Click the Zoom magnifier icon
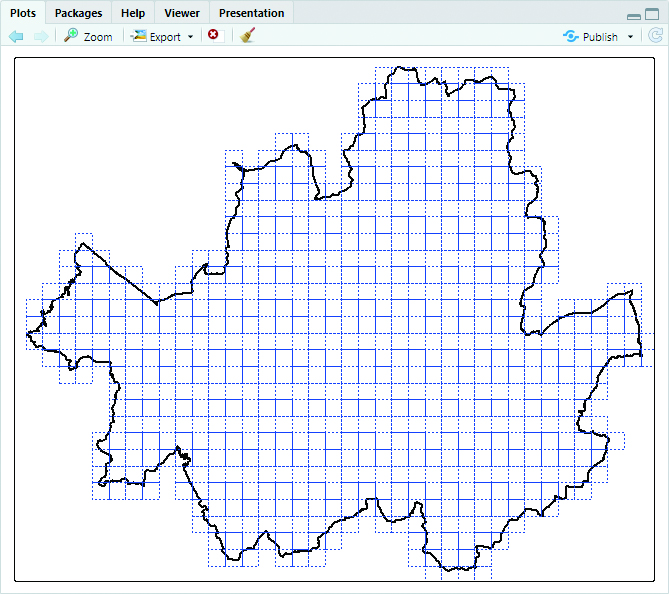The width and height of the screenshot is (669, 594). pyautogui.click(x=71, y=36)
